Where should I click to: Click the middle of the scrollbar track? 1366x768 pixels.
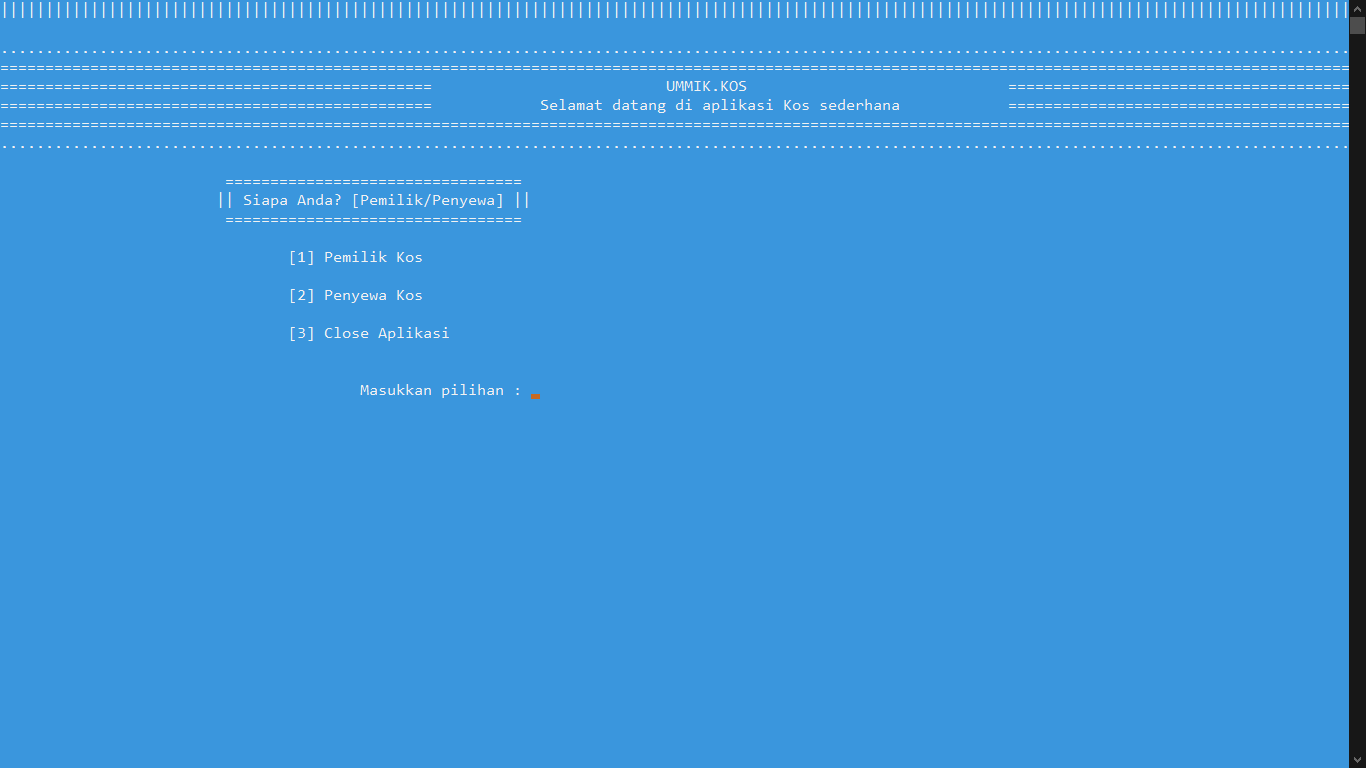(1359, 400)
